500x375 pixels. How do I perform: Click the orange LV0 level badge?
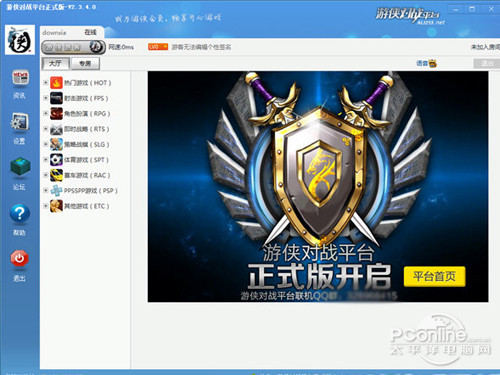click(158, 47)
